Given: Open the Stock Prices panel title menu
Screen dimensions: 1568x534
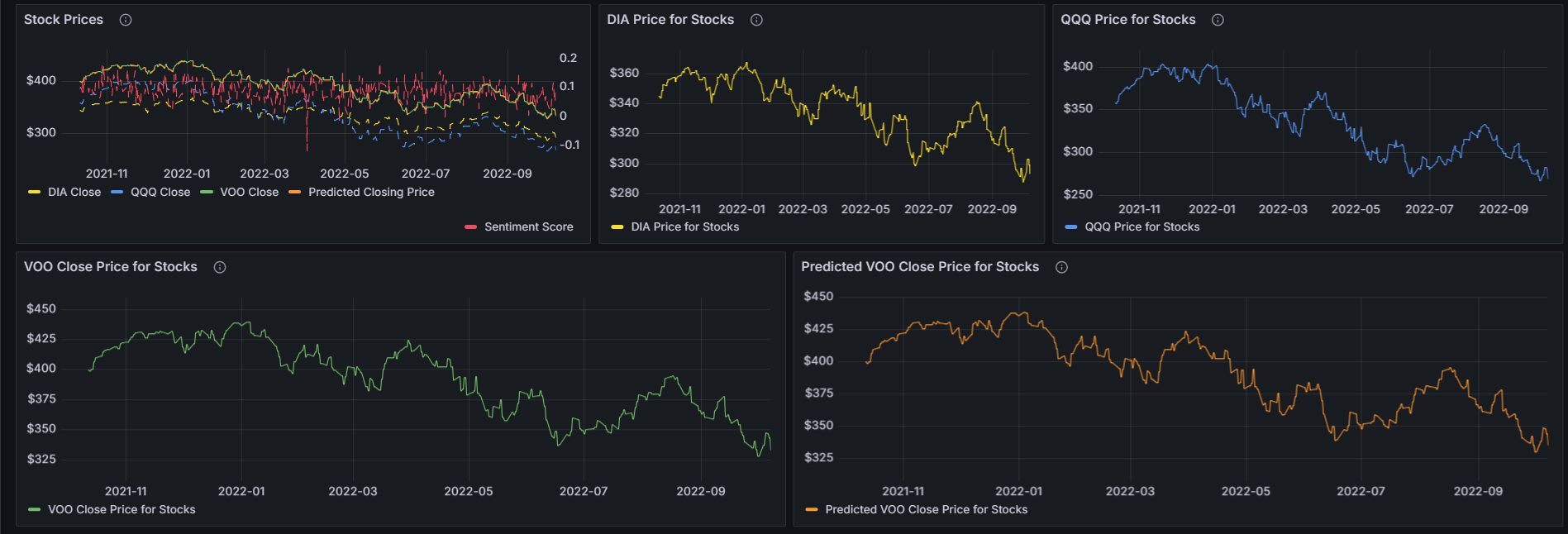Looking at the screenshot, I should (x=64, y=20).
